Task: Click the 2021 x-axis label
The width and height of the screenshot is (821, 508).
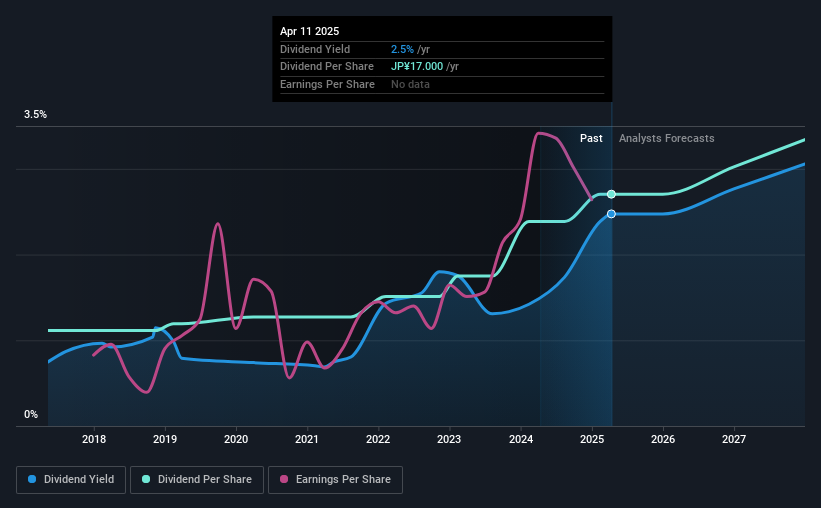Action: pyautogui.click(x=307, y=439)
